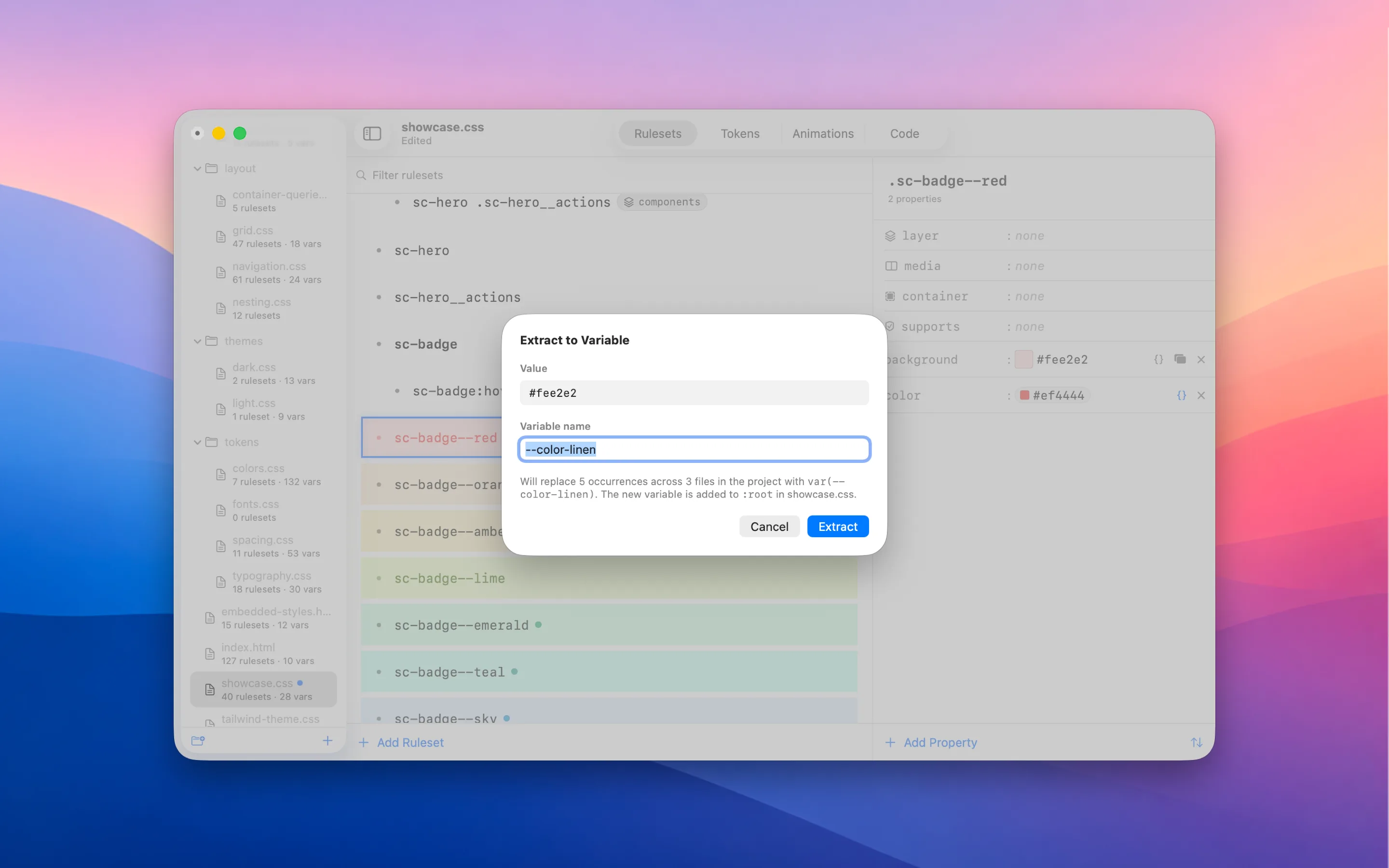This screenshot has width=1389, height=868.
Task: Click plus icon beside Add Ruleset
Action: [363, 742]
